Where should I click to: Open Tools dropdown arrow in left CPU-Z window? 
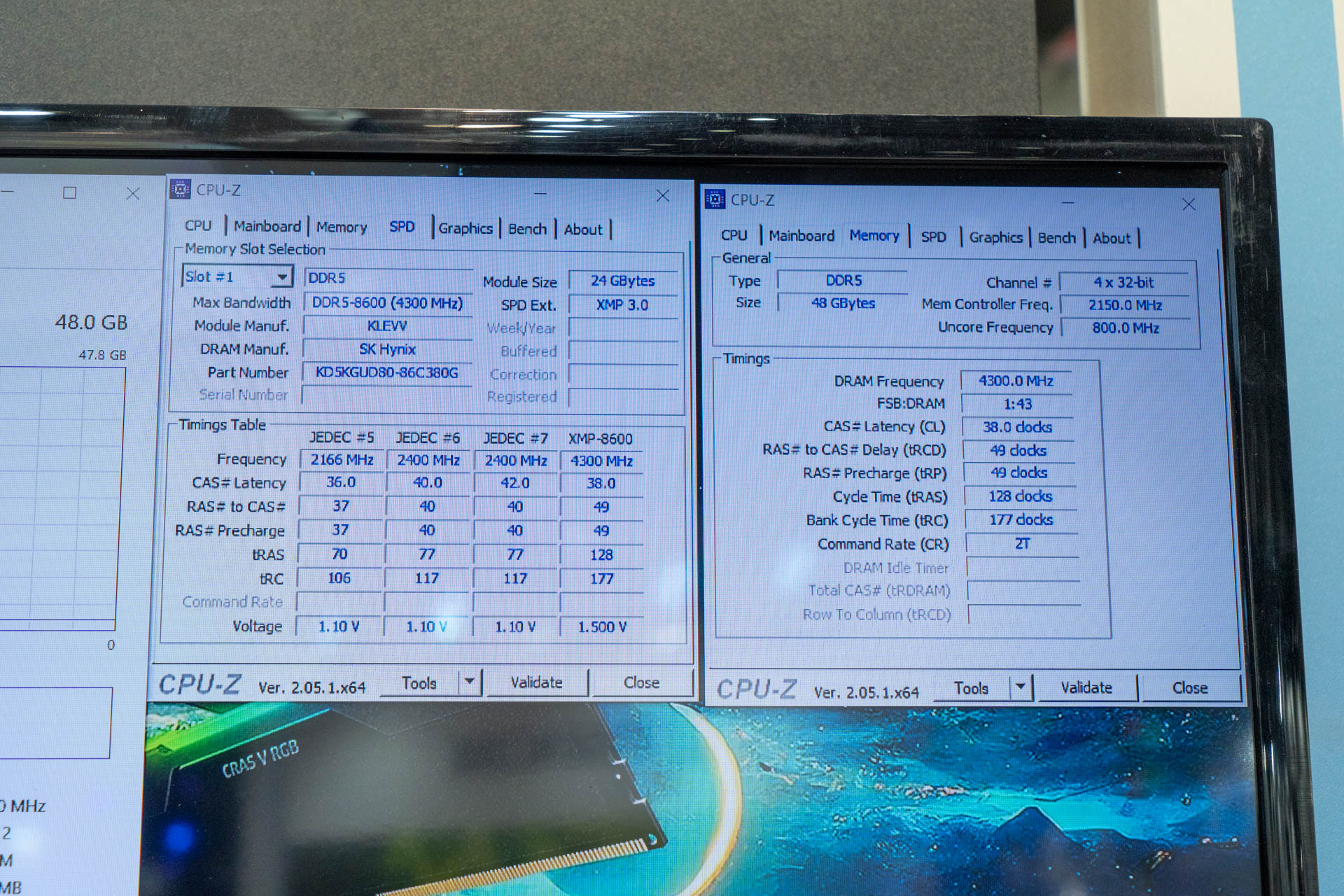470,681
